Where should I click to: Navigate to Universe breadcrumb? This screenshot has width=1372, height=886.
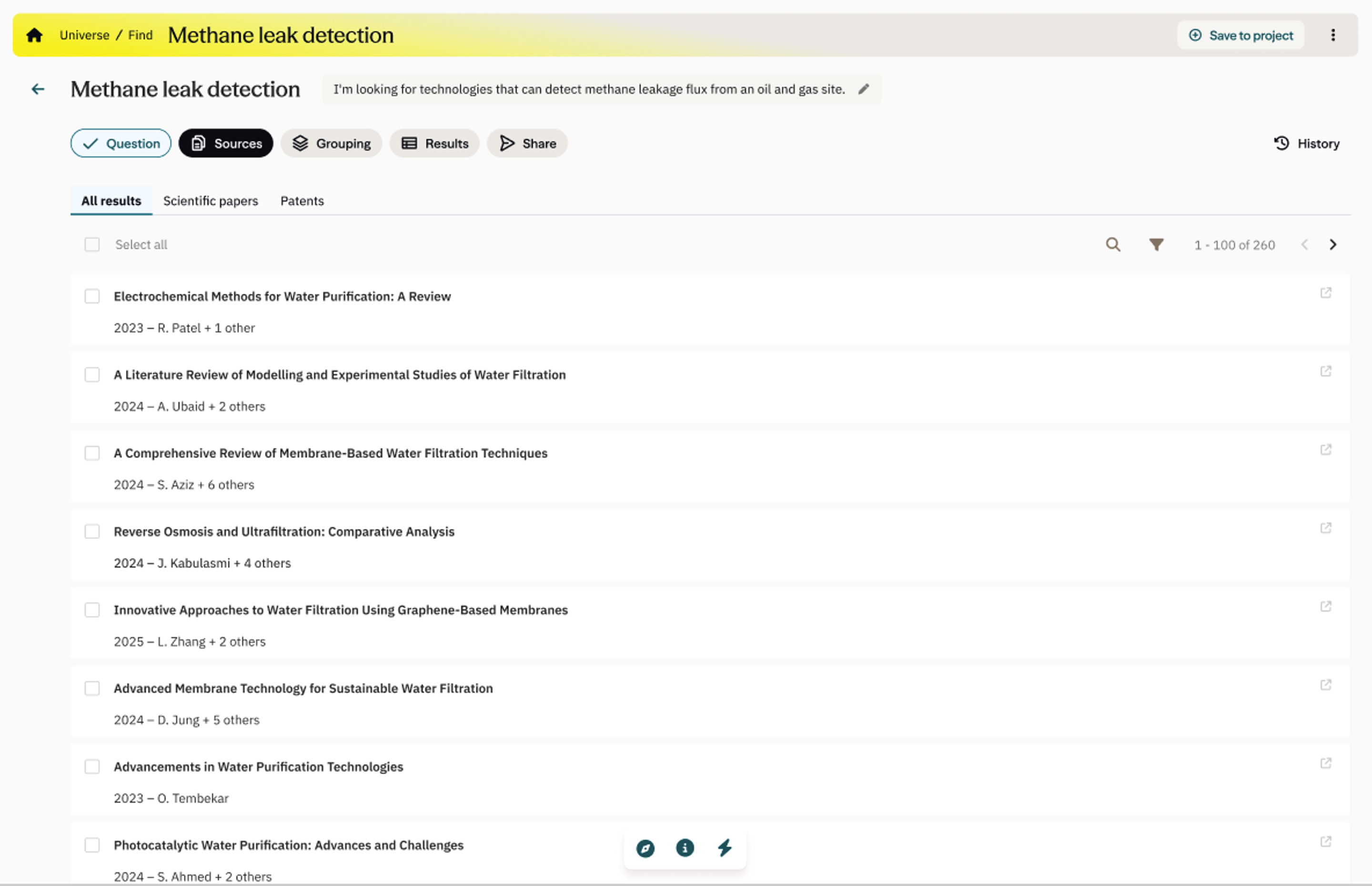click(x=85, y=35)
